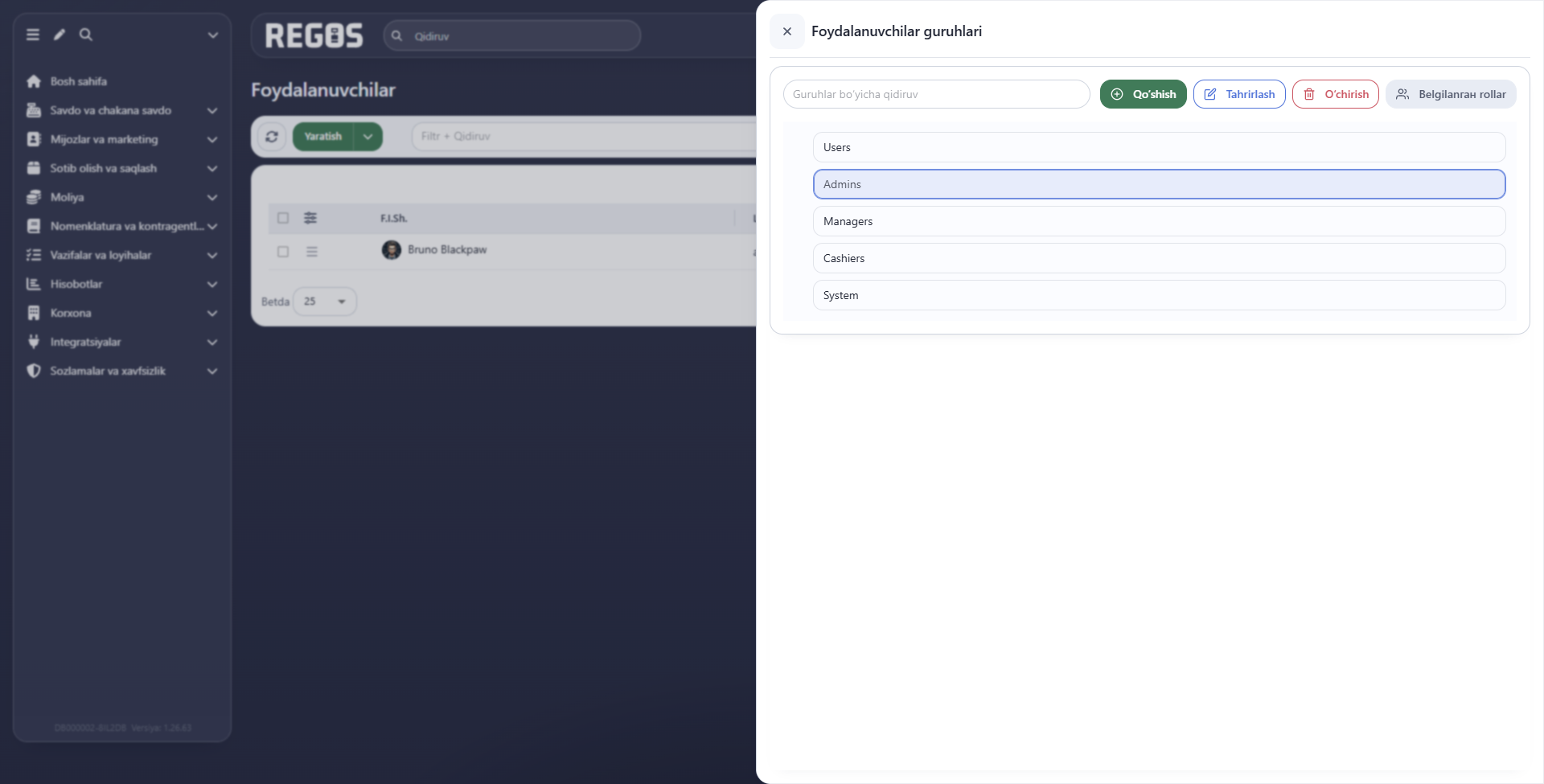Click the sidebar search magnifier icon
The height and width of the screenshot is (784, 1544).
coord(86,35)
